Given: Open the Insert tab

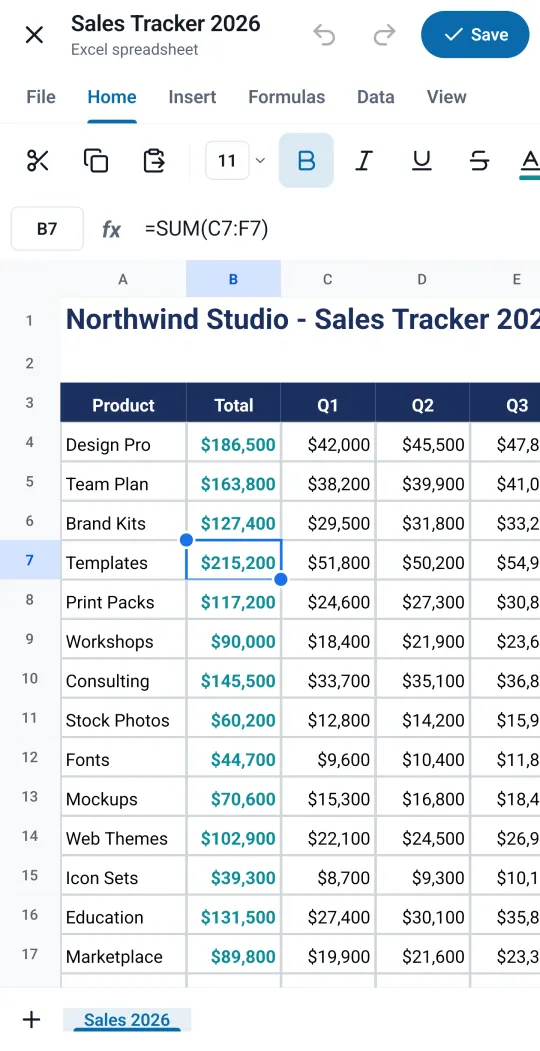Looking at the screenshot, I should click(x=192, y=97).
